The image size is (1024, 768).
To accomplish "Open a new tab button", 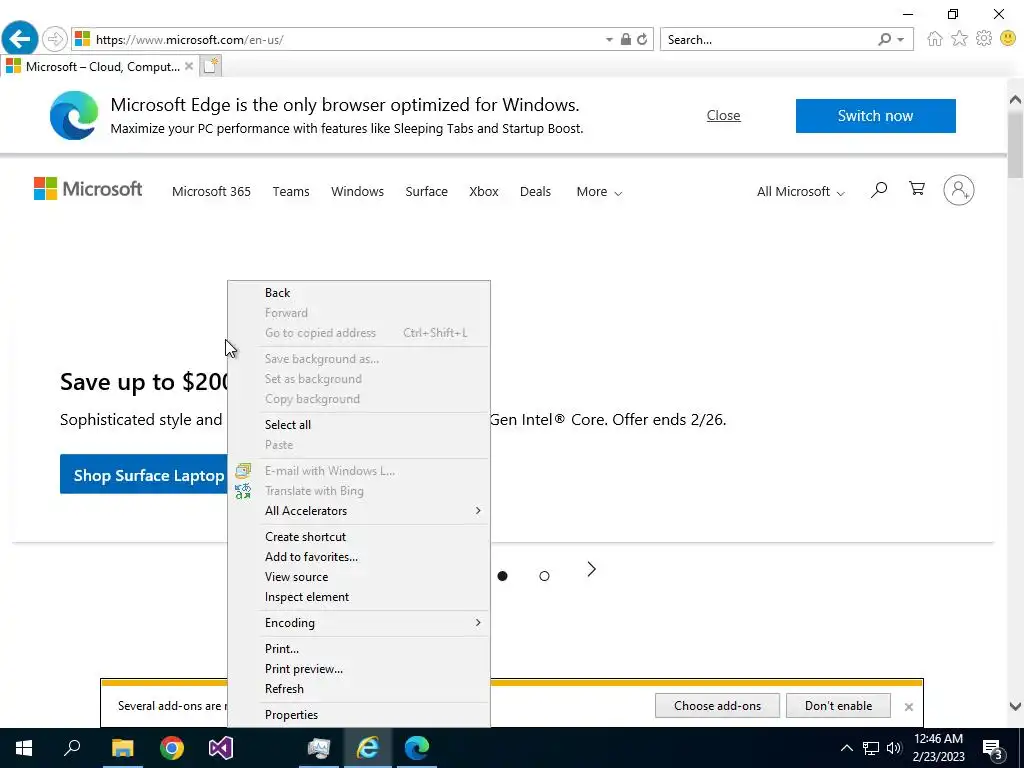I will pyautogui.click(x=210, y=66).
